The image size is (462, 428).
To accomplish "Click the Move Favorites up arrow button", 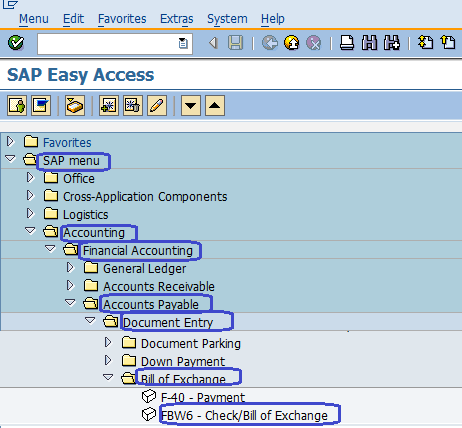I will click(215, 106).
